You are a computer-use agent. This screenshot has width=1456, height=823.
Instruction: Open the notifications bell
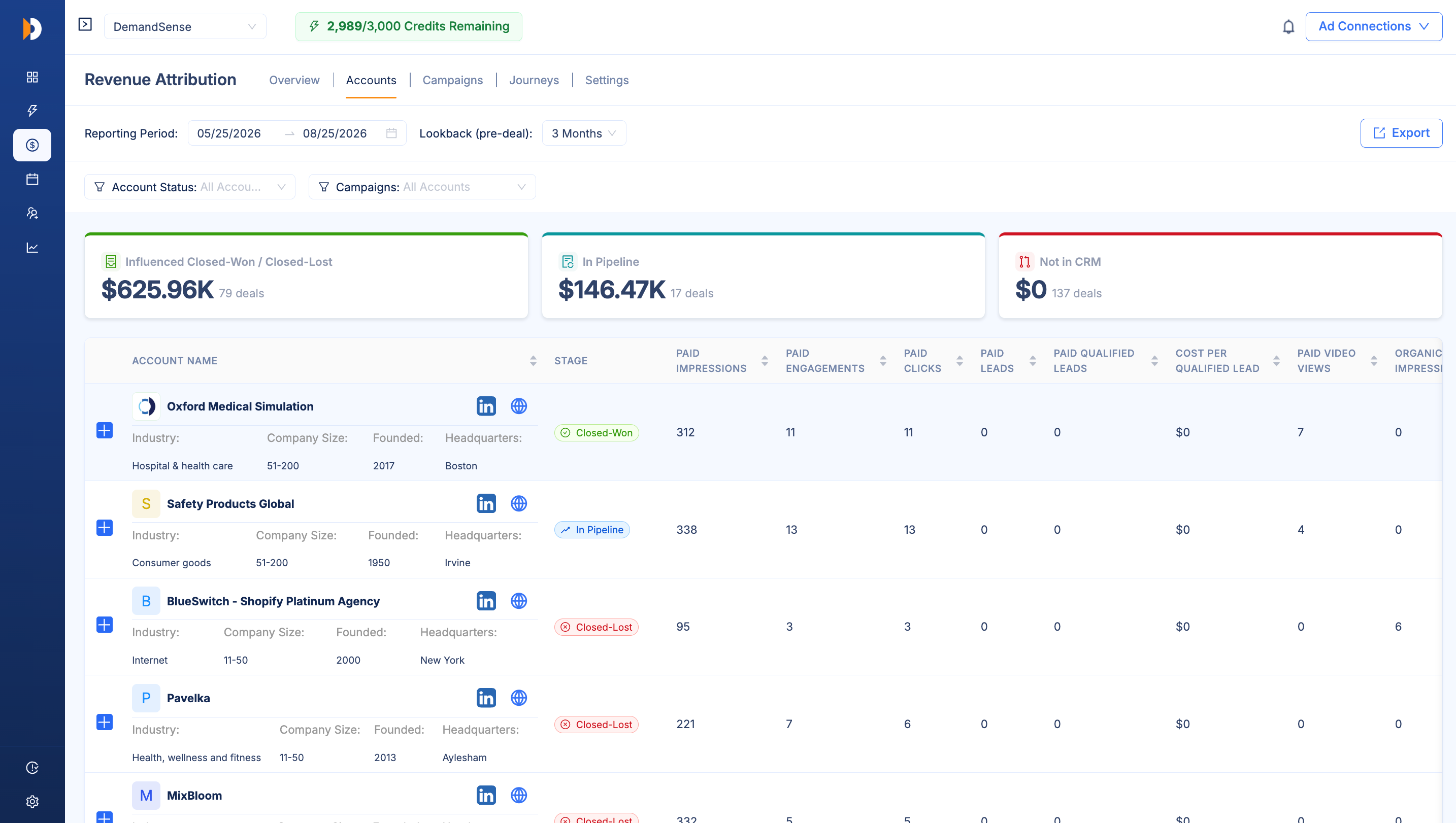(x=1288, y=26)
